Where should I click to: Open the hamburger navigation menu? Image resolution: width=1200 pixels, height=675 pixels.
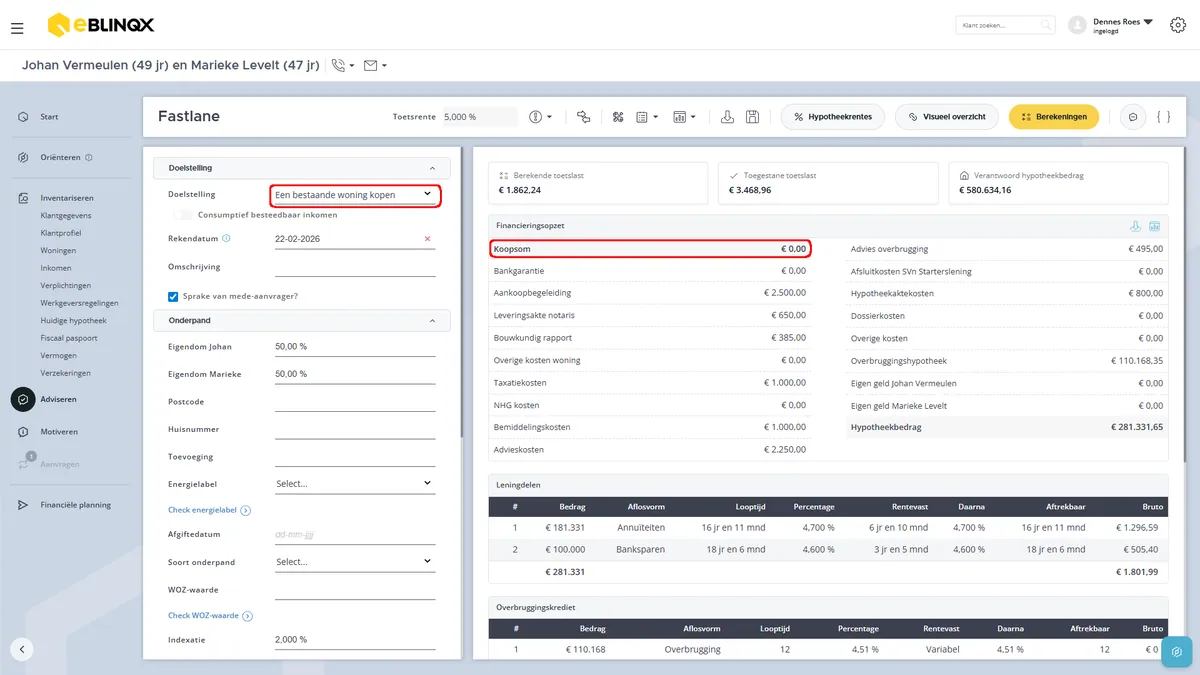click(x=17, y=28)
